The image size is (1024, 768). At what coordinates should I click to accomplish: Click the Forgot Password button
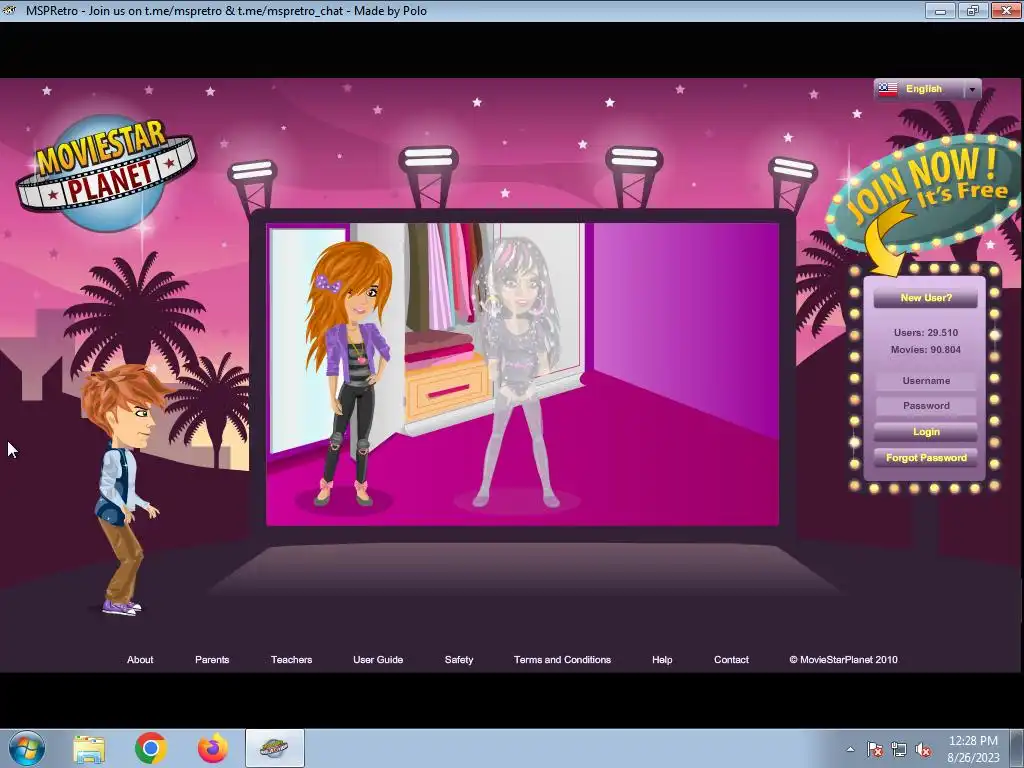point(925,458)
